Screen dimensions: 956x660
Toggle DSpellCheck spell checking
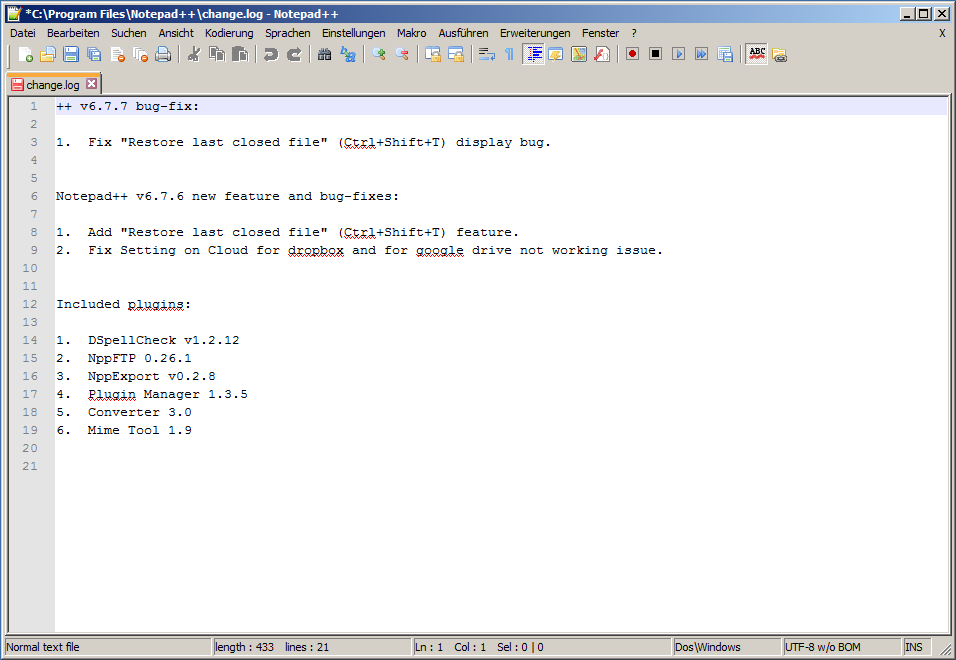[x=756, y=54]
